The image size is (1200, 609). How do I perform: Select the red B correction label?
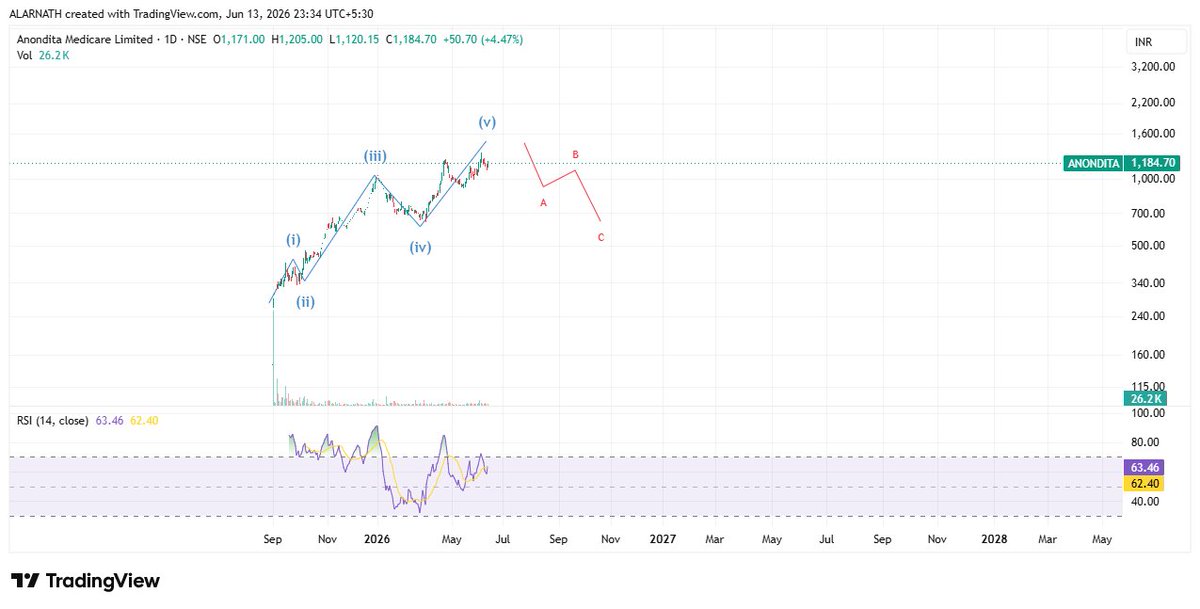[575, 154]
